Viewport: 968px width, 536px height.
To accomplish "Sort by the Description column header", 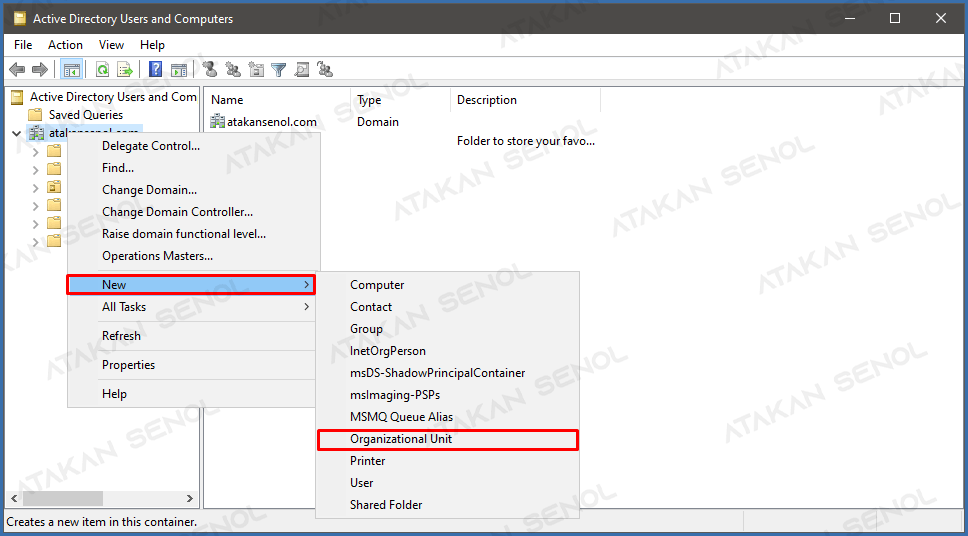I will coord(525,100).
